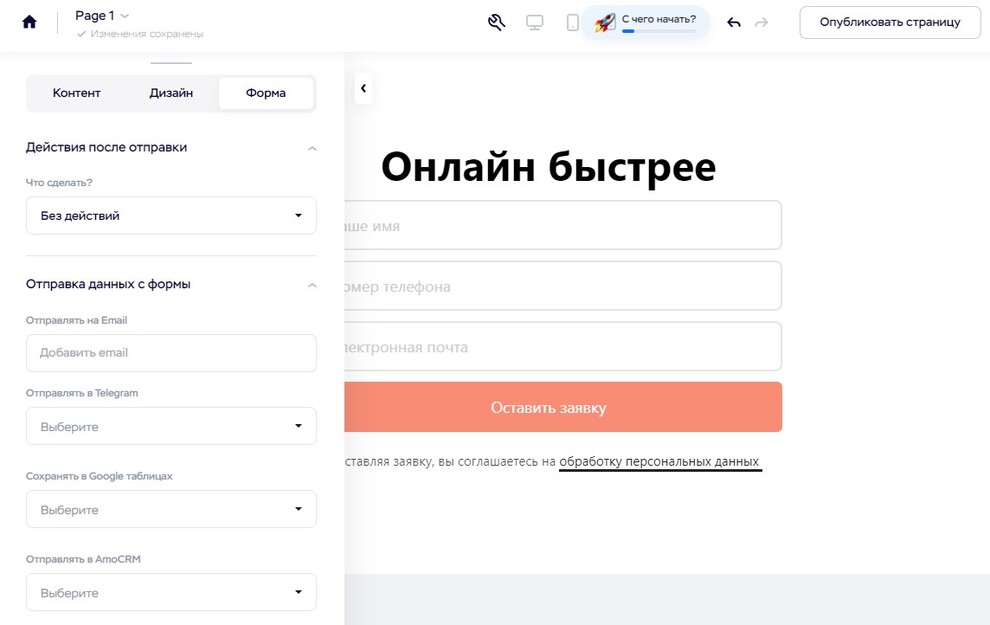Click the "Отправлять в Telegram" label
Screen dimensions: 990x625
tap(82, 393)
